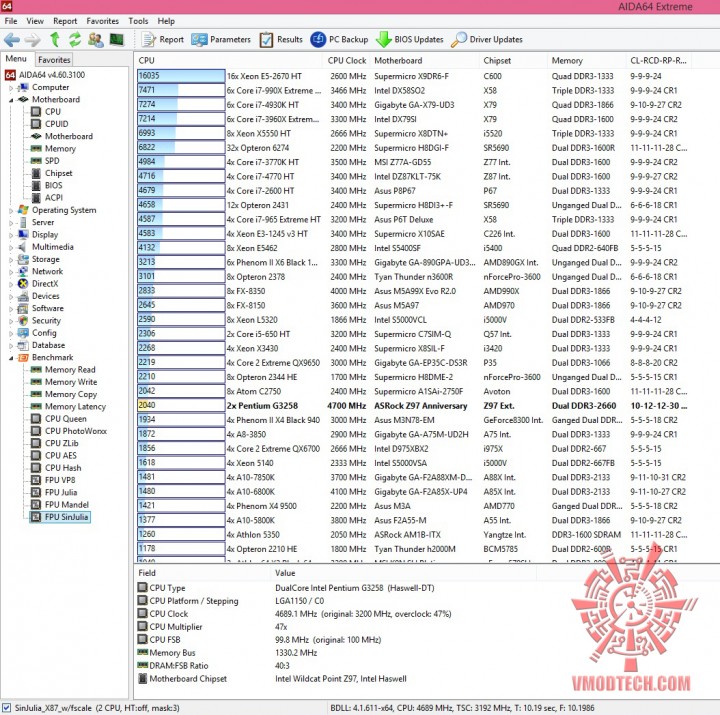
Task: Select the 16x Xeon E5-2670 HT row
Action: 413,76
